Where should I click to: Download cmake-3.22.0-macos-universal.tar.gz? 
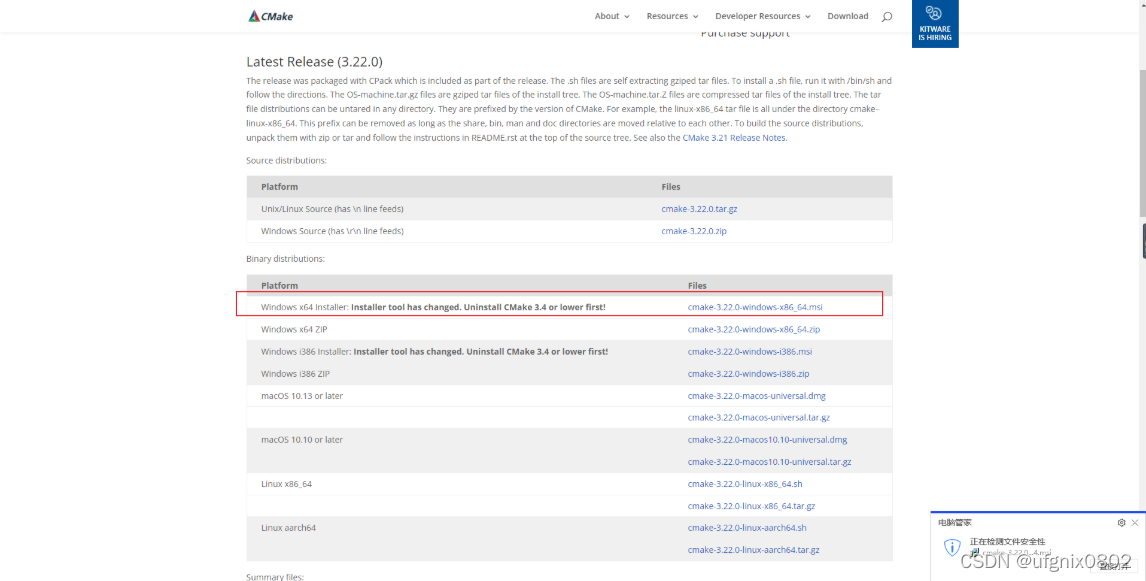(759, 418)
